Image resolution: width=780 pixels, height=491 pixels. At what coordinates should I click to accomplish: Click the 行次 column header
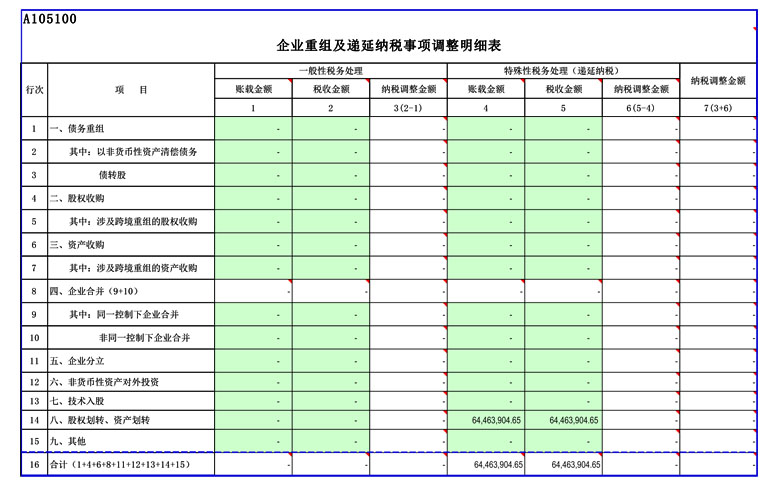pyautogui.click(x=34, y=90)
